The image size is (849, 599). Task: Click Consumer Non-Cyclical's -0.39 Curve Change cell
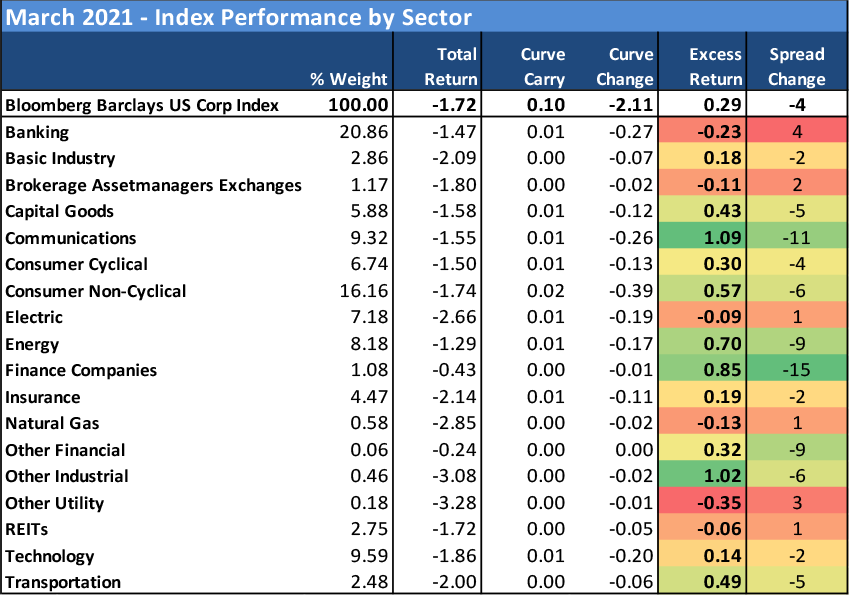(632, 291)
